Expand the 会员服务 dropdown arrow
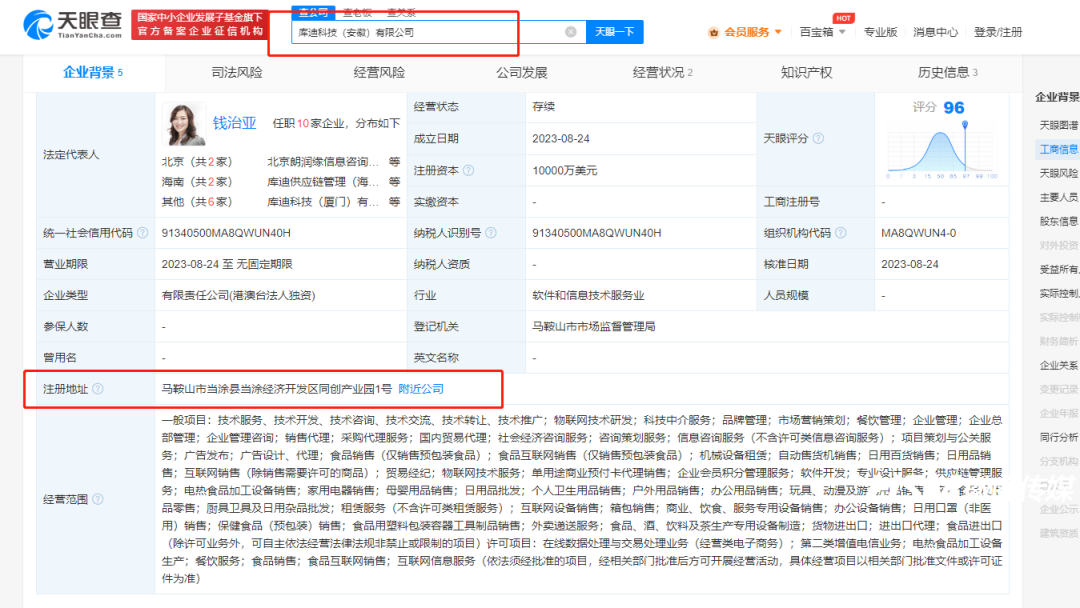The height and width of the screenshot is (608, 1080). tap(778, 32)
